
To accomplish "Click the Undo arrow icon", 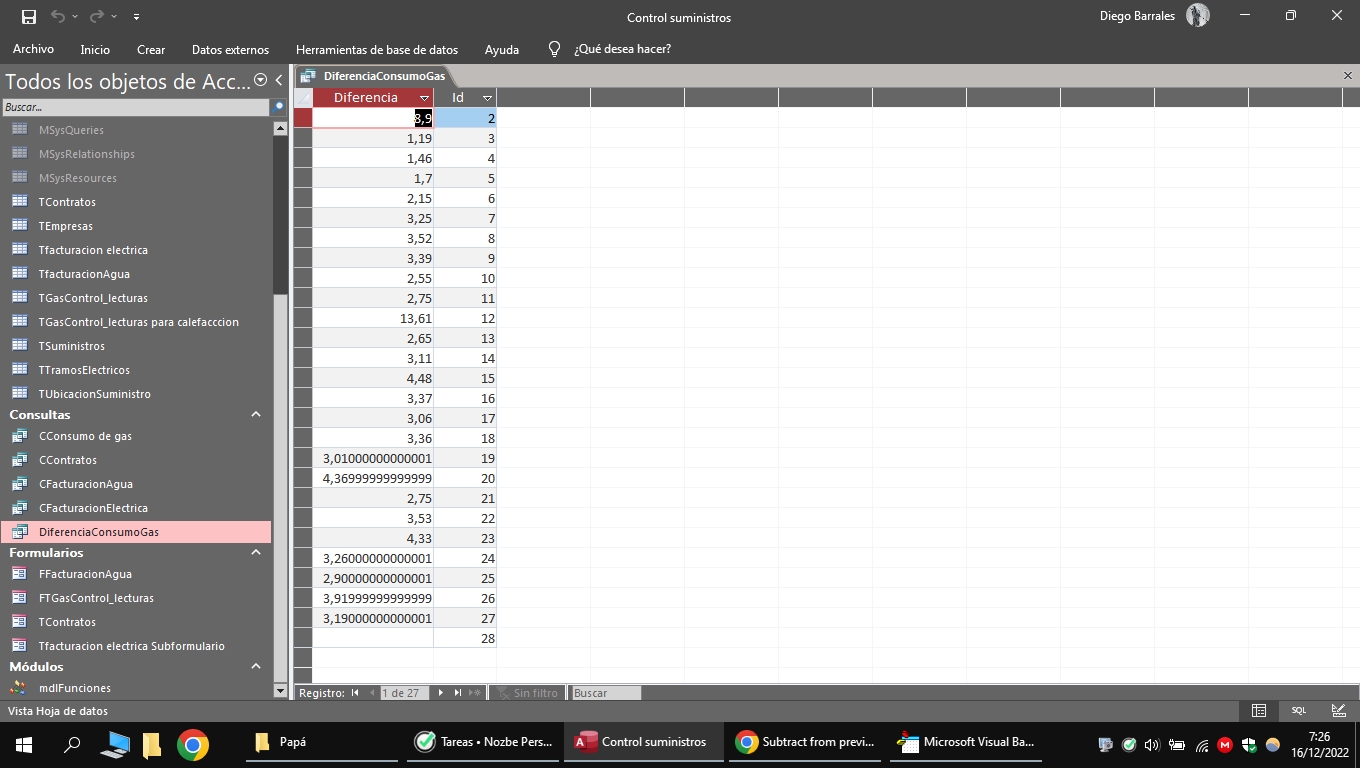I will (58, 17).
